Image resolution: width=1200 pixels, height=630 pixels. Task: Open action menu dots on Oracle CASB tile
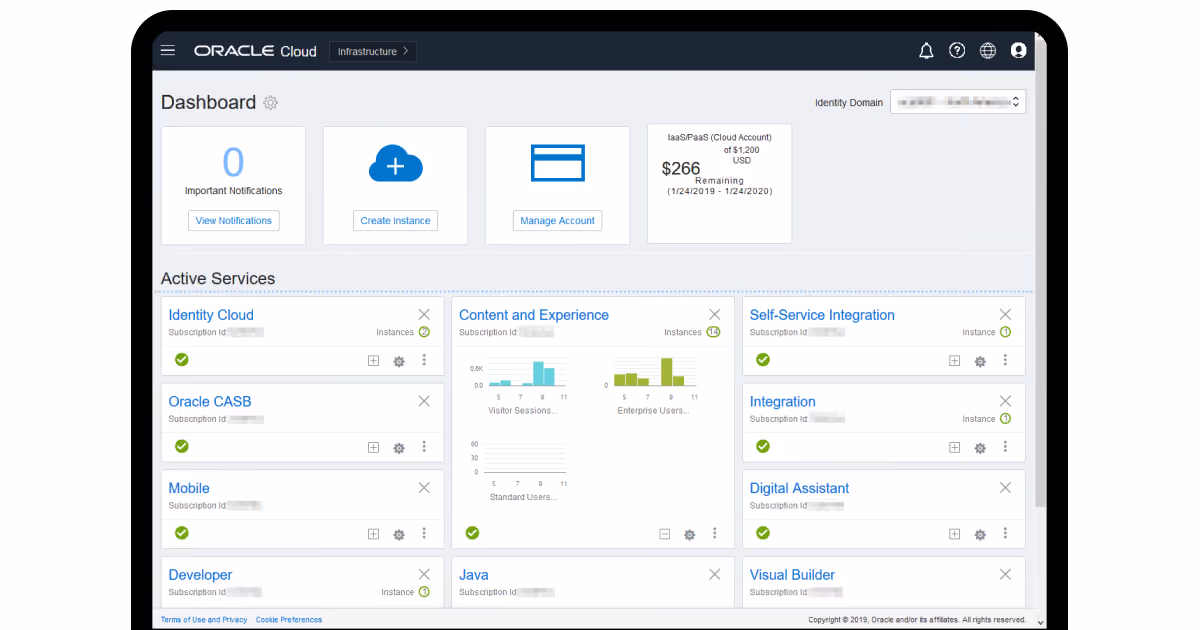coord(424,447)
